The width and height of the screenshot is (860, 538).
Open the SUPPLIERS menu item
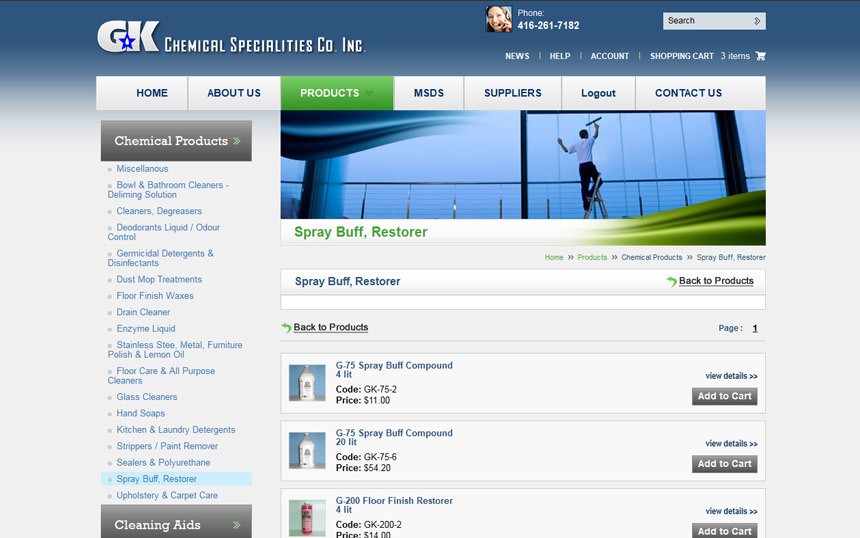pos(512,93)
